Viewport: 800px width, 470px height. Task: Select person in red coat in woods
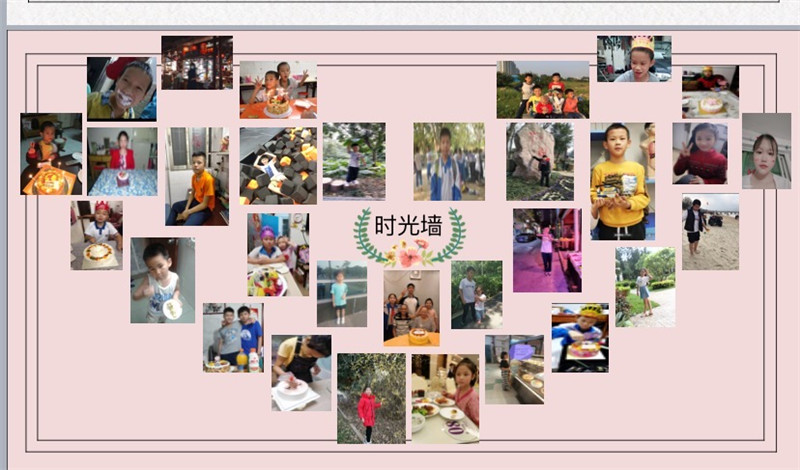click(371, 399)
